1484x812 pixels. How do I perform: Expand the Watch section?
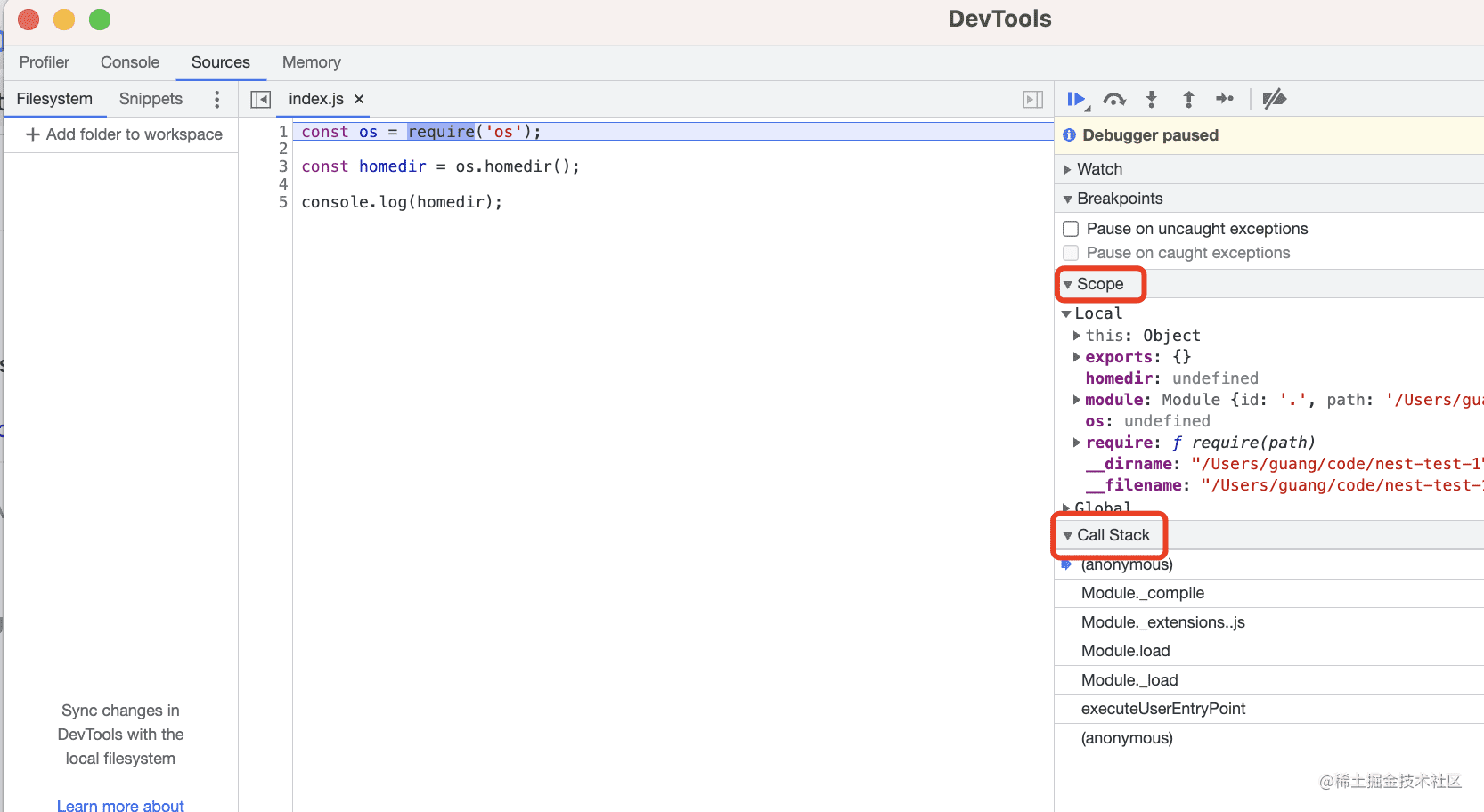[1099, 169]
